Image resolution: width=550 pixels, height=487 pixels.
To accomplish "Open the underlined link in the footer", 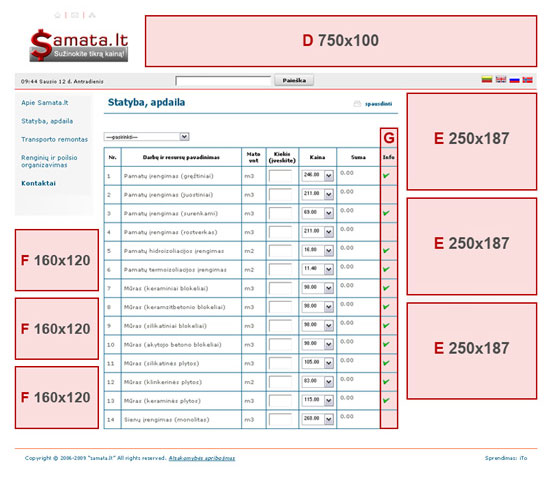I will pyautogui.click(x=202, y=458).
